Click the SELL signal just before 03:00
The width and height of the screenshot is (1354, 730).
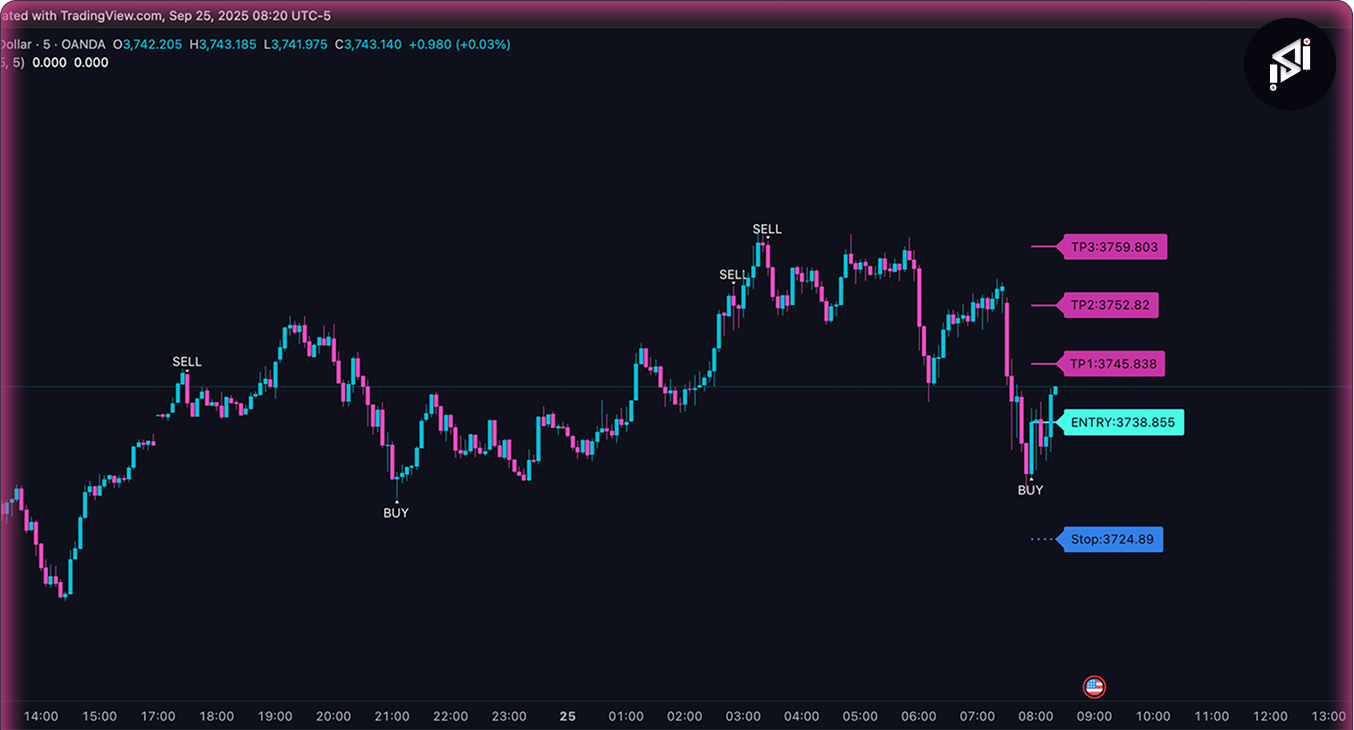733,275
